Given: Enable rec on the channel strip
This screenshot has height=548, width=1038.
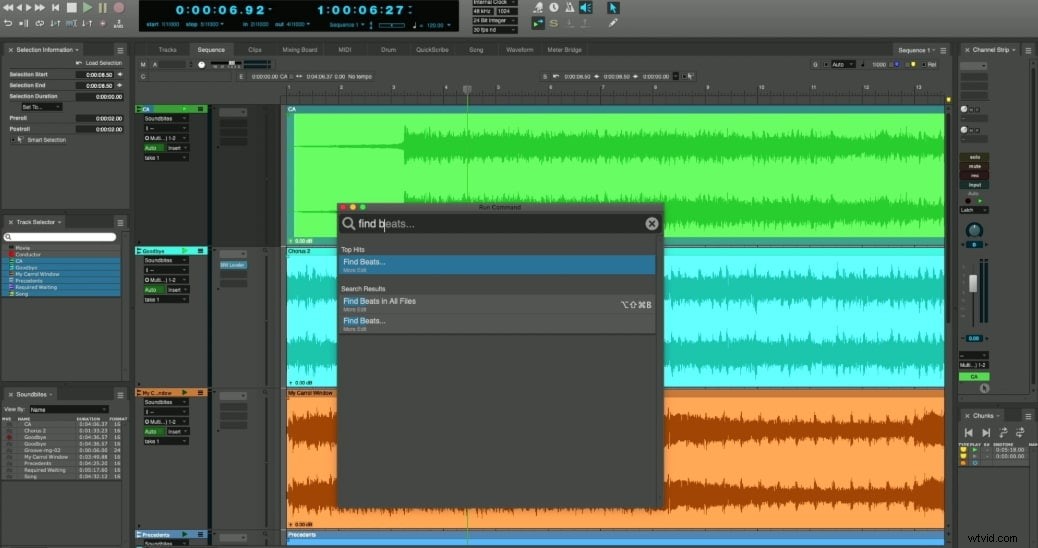Looking at the screenshot, I should point(974,176).
